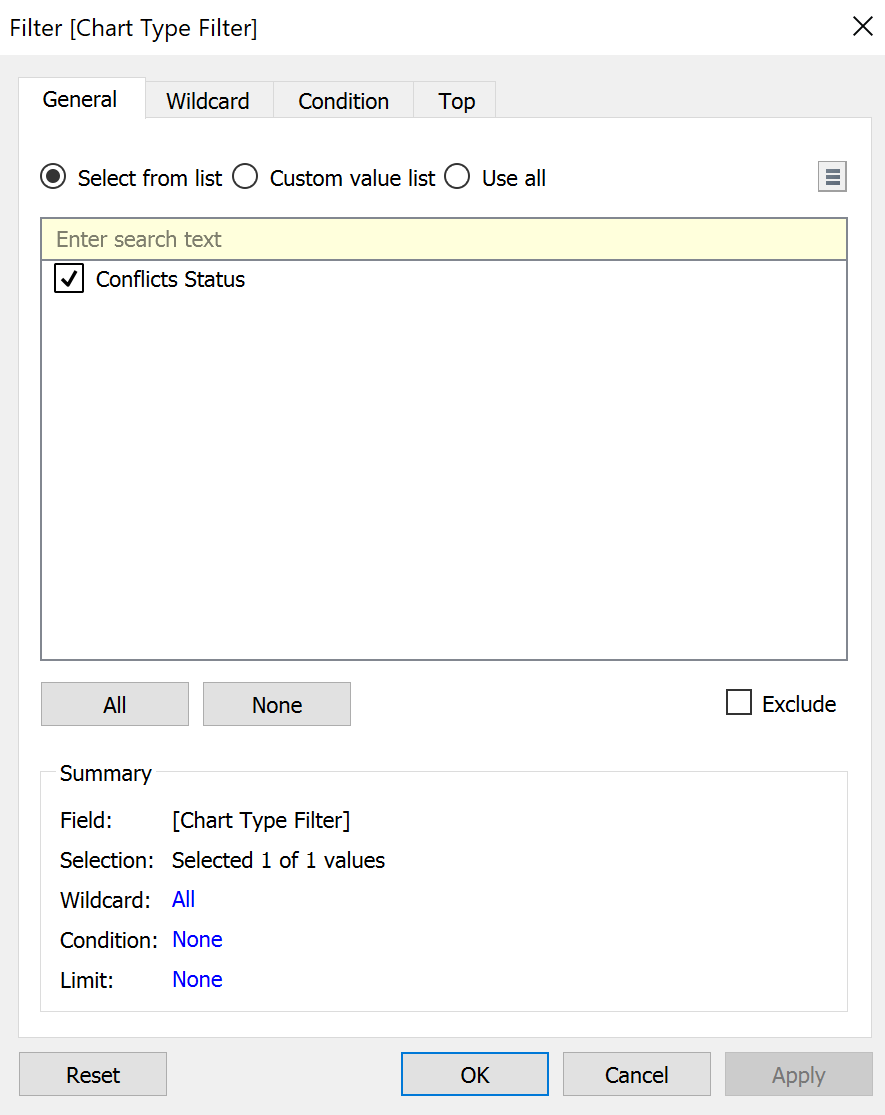Select the 'Select from list' radio option

click(53, 178)
